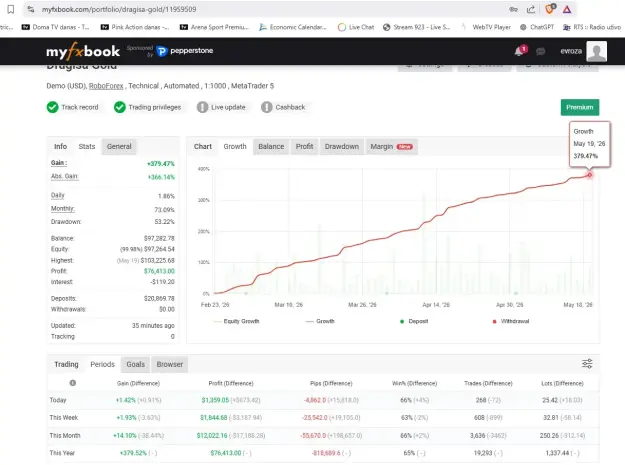This screenshot has height=465, width=625.
Task: Open Stream 923 bookmark
Action: [416, 27]
